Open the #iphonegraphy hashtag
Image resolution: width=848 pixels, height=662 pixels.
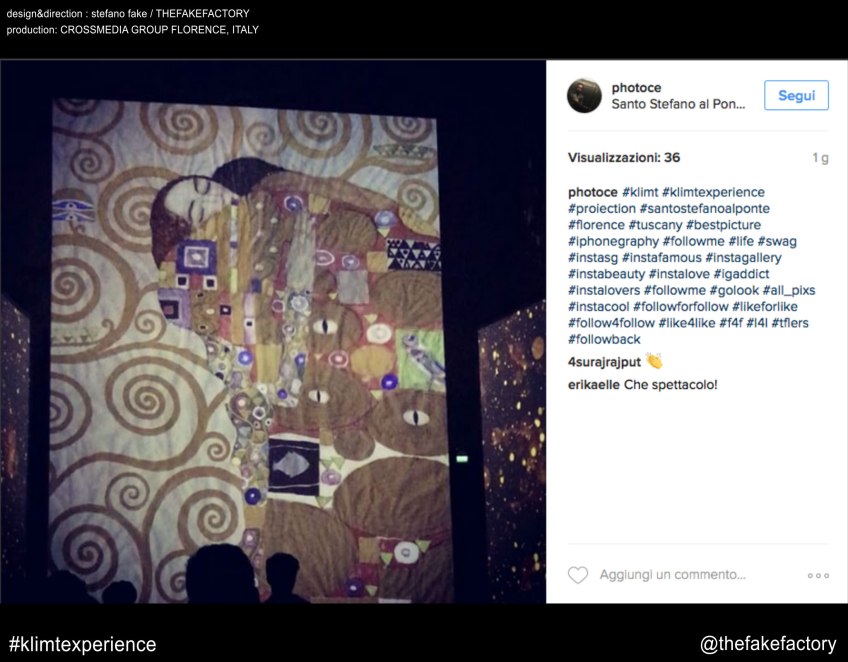click(x=613, y=241)
